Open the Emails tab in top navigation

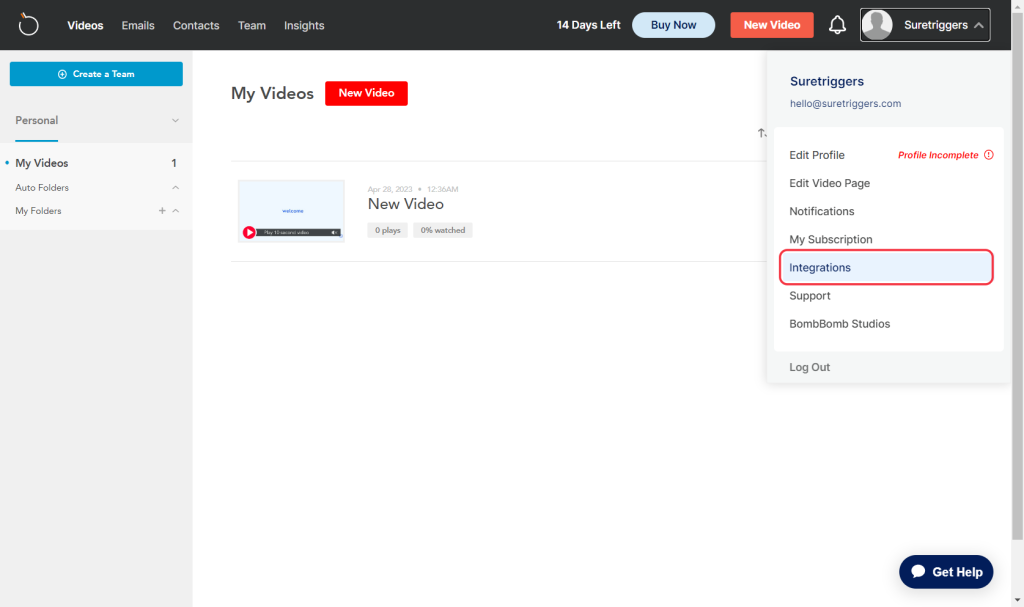138,25
